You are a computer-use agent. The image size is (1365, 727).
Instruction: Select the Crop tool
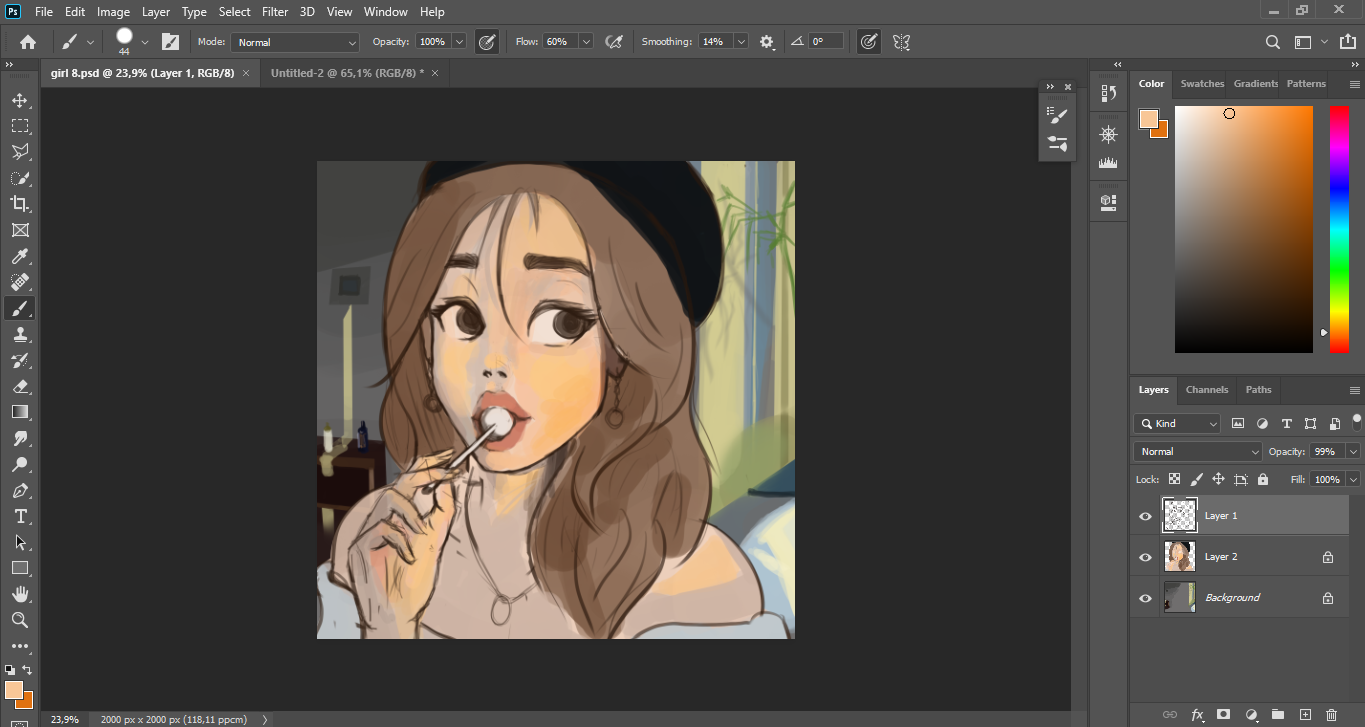click(19, 204)
